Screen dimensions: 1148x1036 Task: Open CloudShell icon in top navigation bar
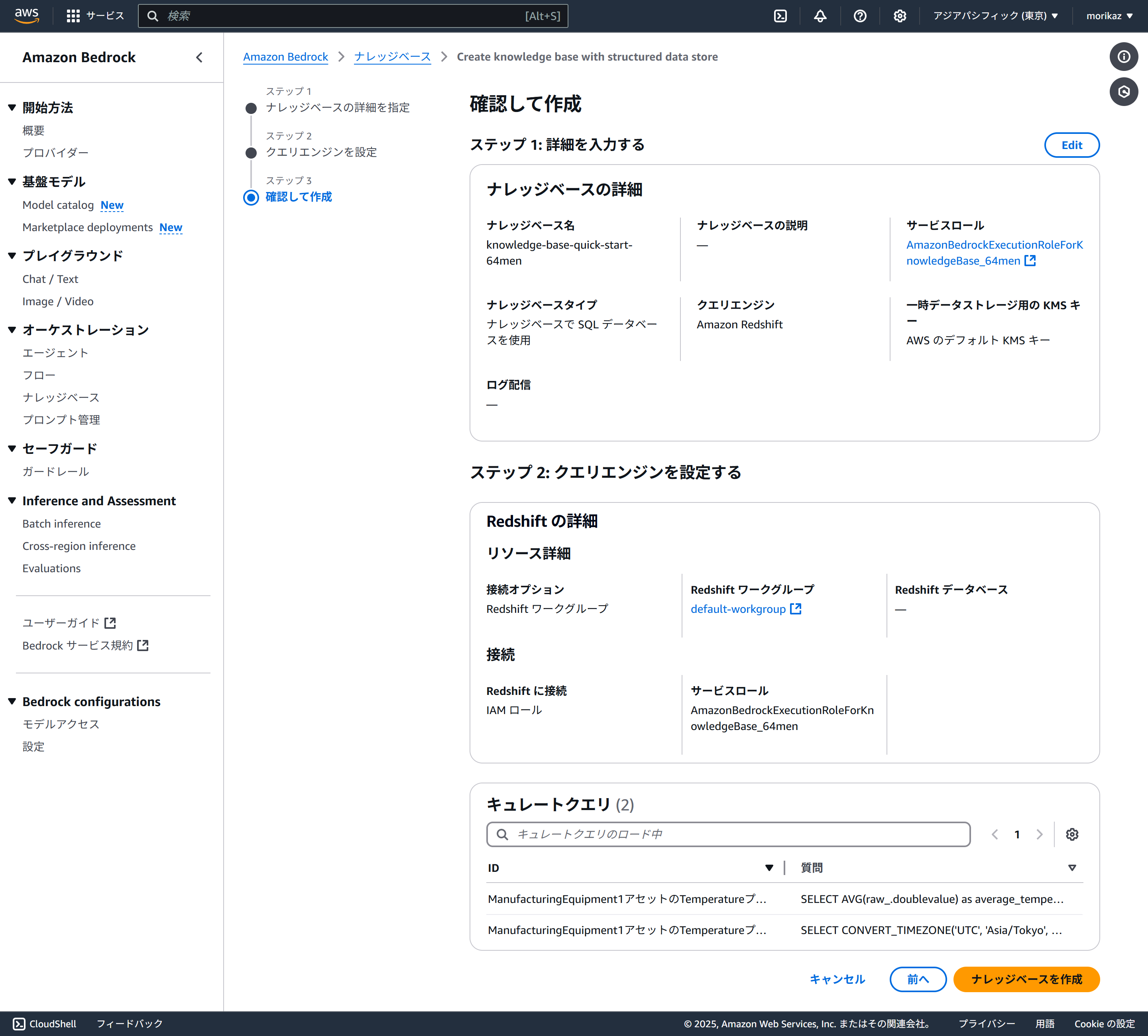point(780,16)
